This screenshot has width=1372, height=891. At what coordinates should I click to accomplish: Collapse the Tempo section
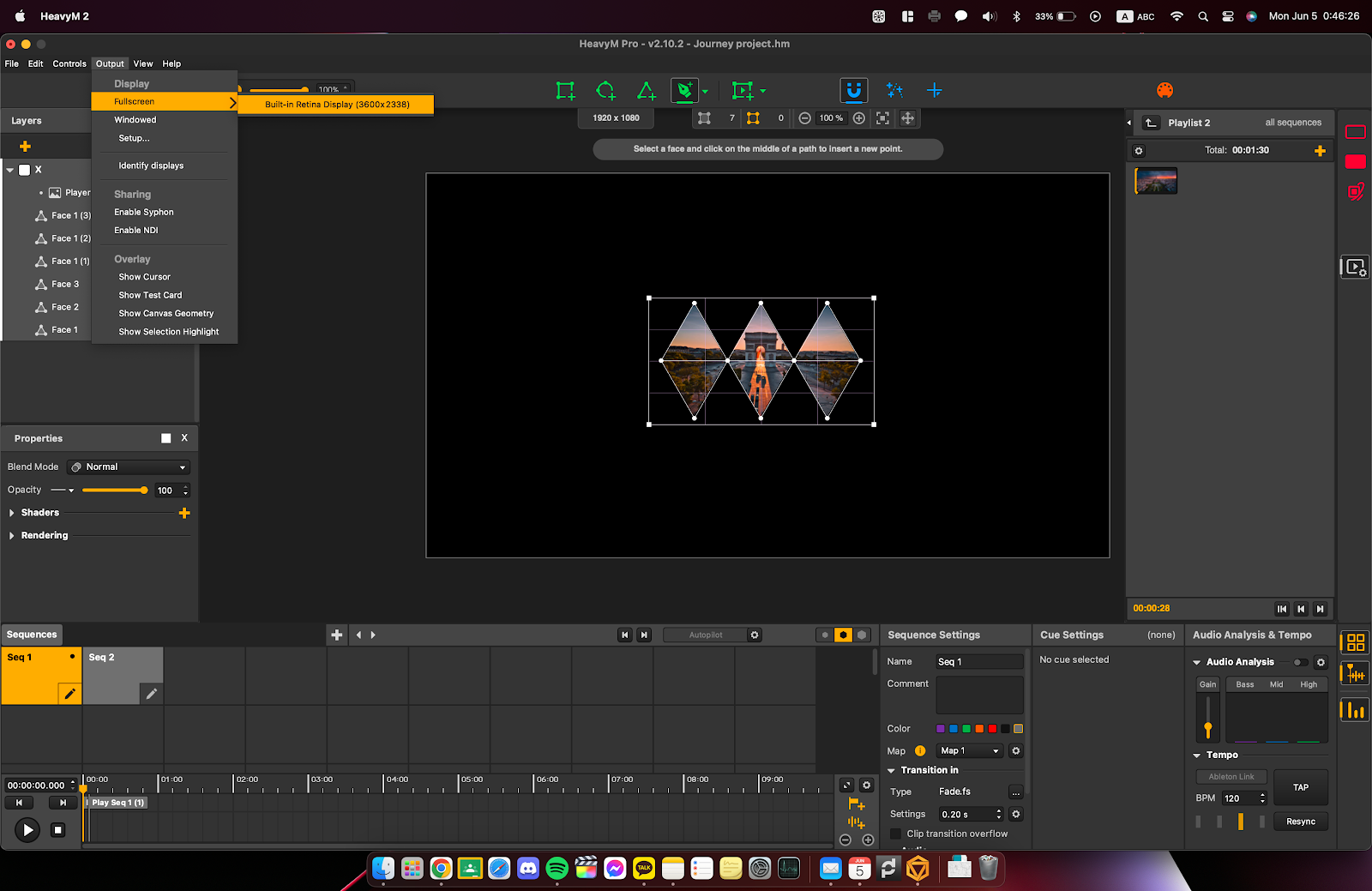point(1197,756)
